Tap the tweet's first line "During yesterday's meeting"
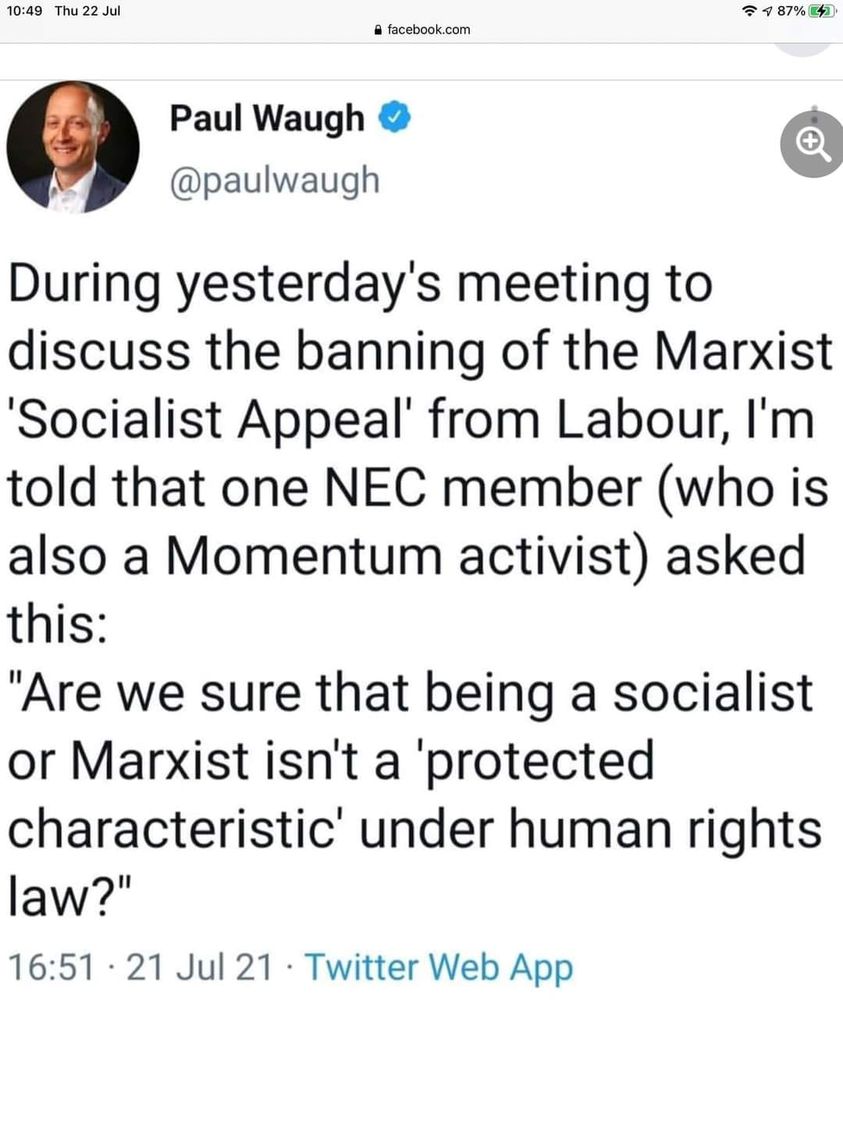Image resolution: width=843 pixels, height=1124 pixels. coord(360,286)
